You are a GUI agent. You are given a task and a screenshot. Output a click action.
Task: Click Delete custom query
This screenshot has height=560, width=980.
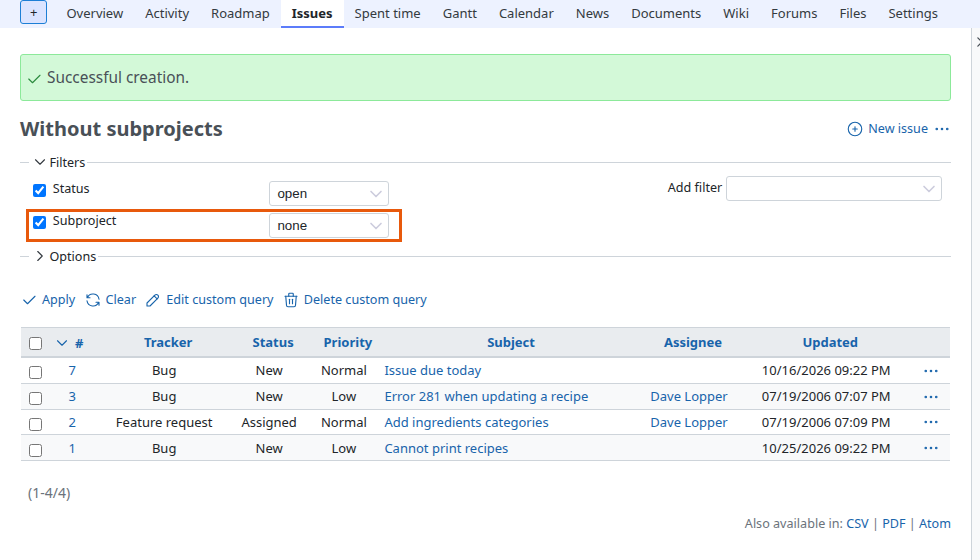[x=355, y=300]
